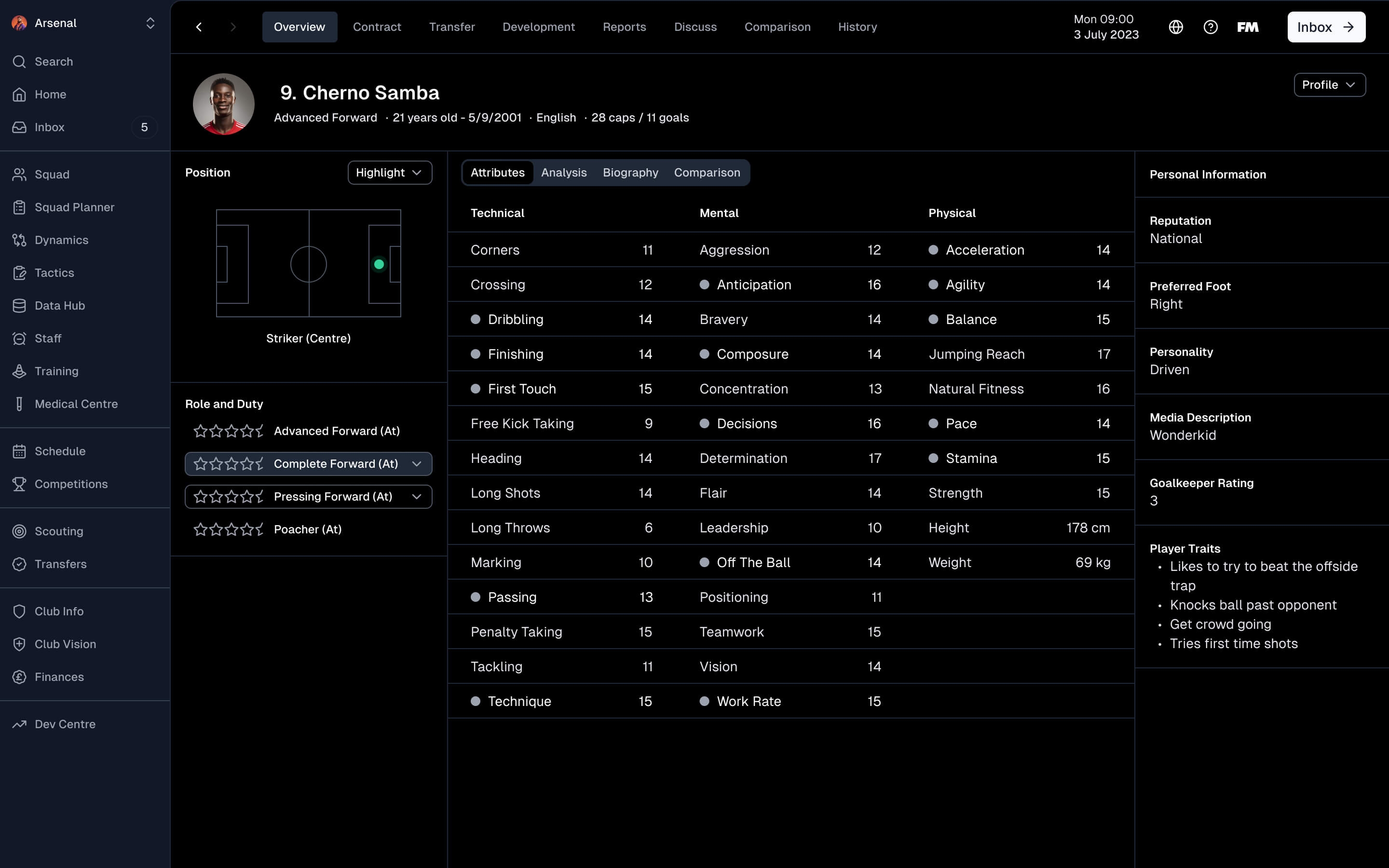Screen dimensions: 1389x868
Task: Click Cherno Samba player thumbnail
Action: (x=223, y=104)
